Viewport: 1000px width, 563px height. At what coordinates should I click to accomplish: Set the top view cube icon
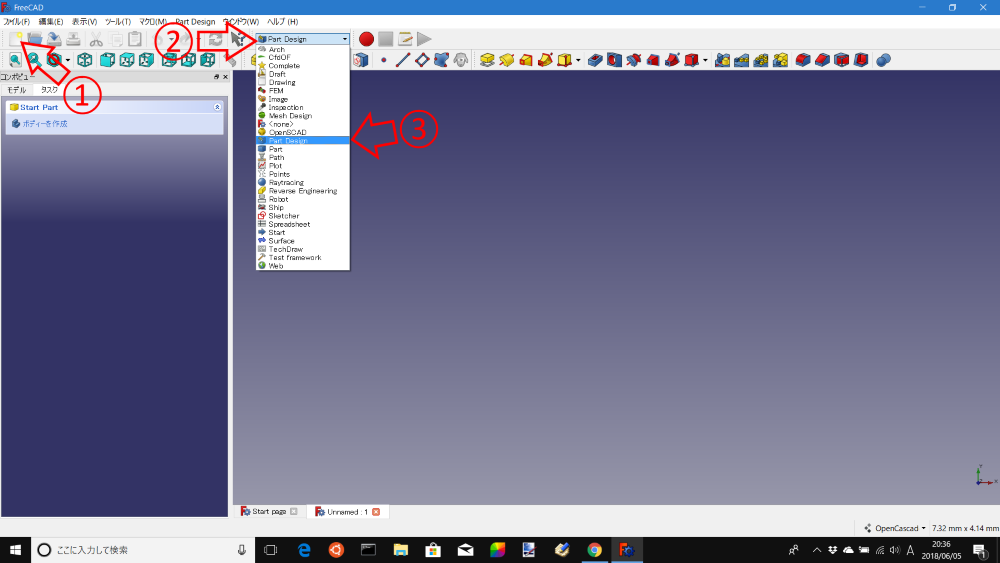point(127,60)
